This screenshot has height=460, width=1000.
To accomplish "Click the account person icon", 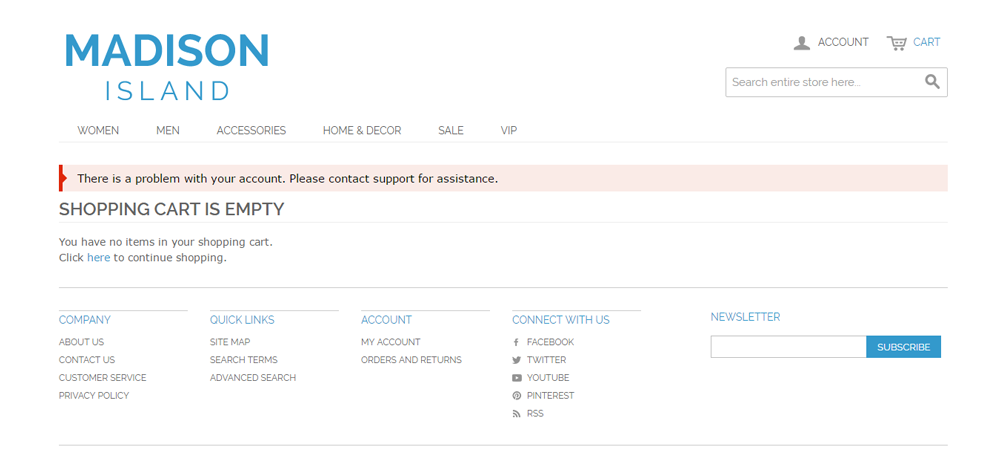I will click(x=801, y=43).
